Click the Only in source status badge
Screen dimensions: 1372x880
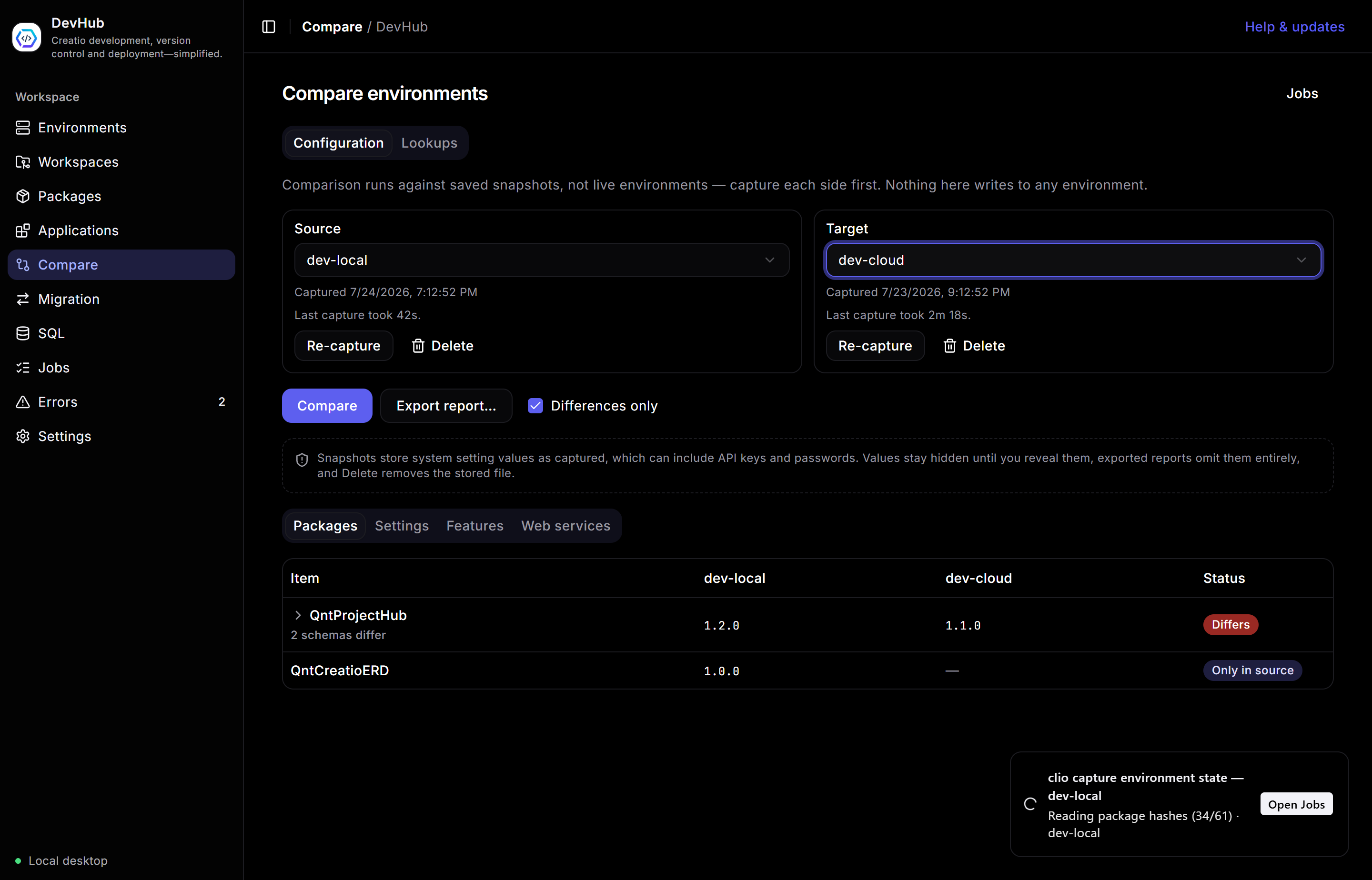click(1252, 670)
